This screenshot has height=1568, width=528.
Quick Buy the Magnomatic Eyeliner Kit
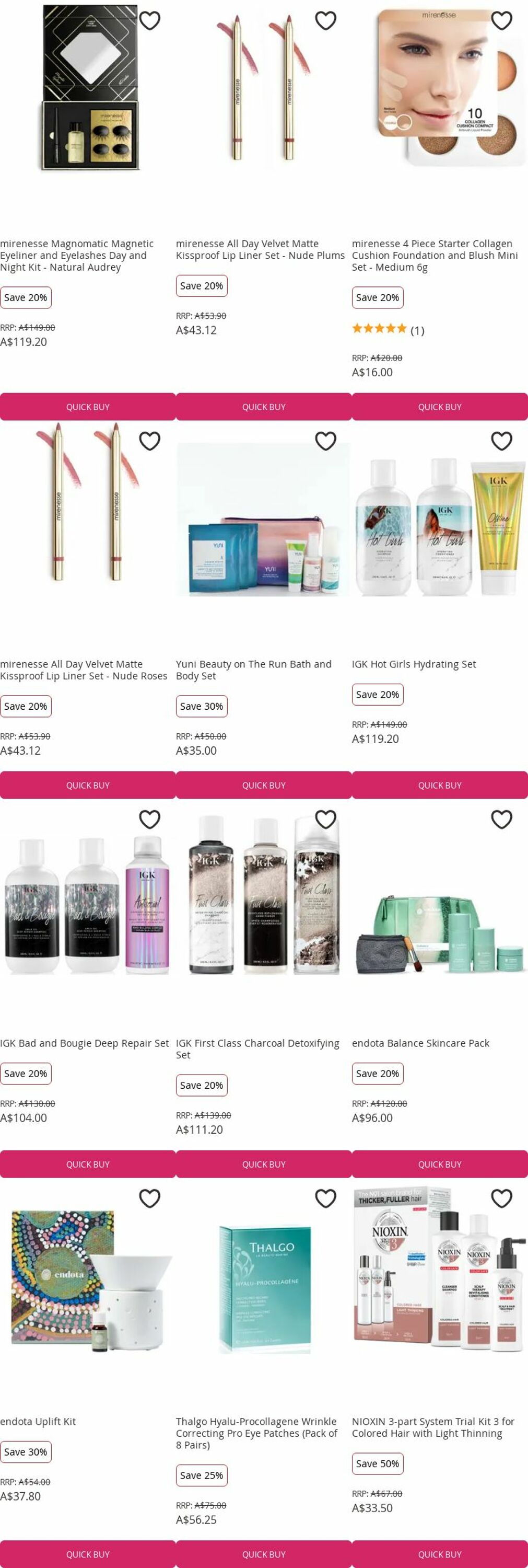[88, 407]
